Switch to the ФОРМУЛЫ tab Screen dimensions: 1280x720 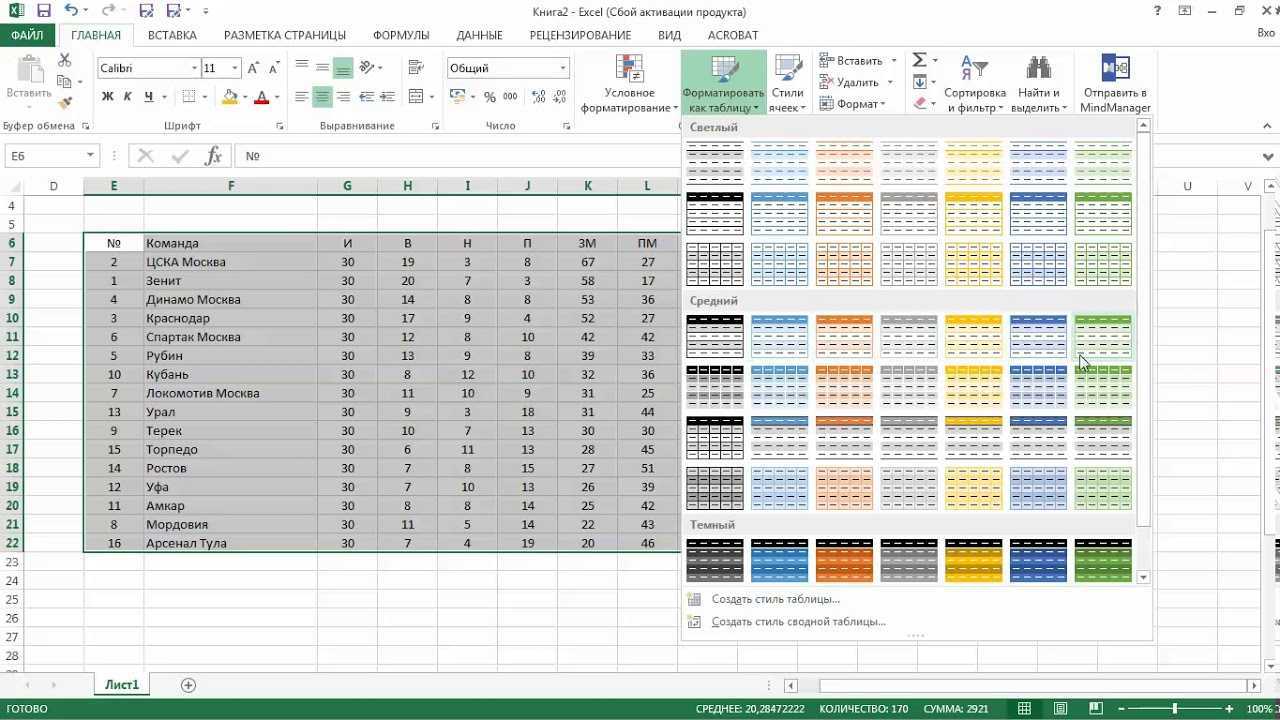[401, 35]
